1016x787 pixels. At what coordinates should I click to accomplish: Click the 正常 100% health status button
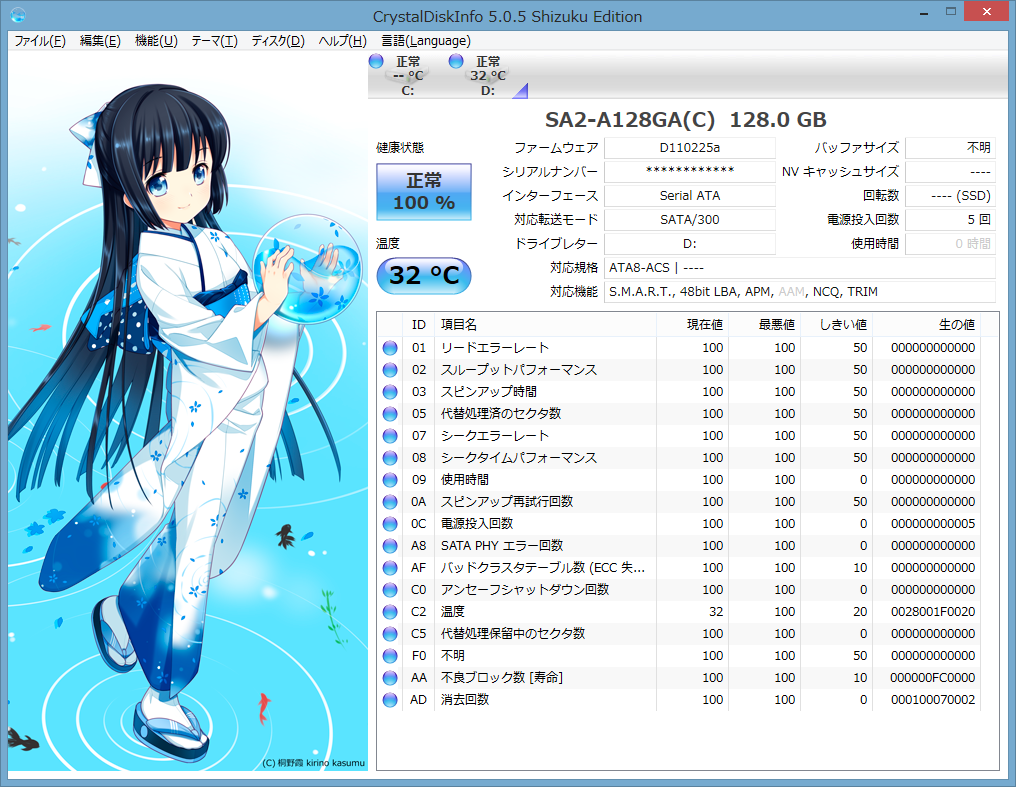tap(424, 192)
